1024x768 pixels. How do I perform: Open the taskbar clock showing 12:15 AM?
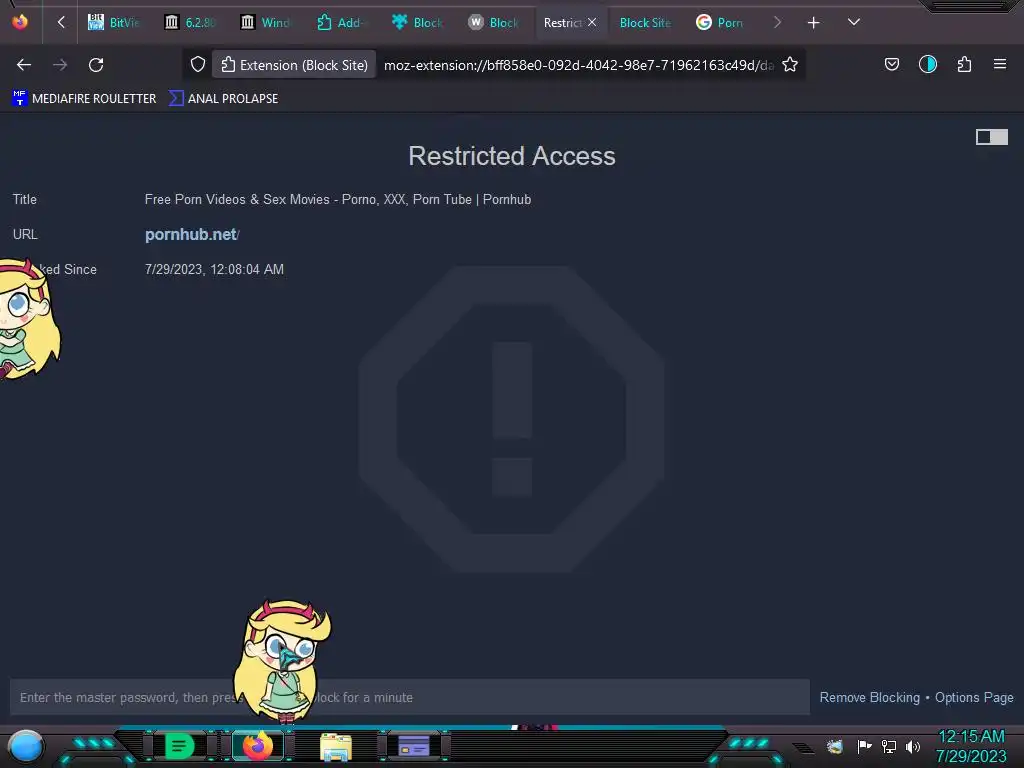point(971,746)
